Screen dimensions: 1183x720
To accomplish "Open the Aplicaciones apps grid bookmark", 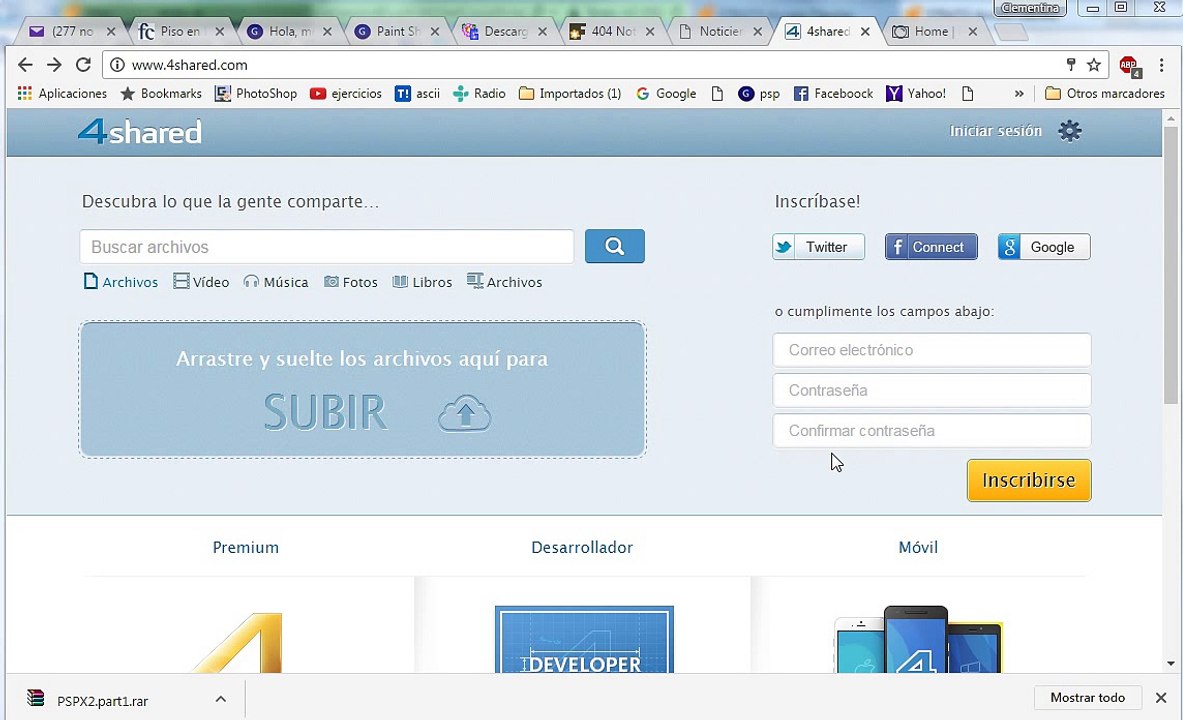I will pyautogui.click(x=62, y=94).
